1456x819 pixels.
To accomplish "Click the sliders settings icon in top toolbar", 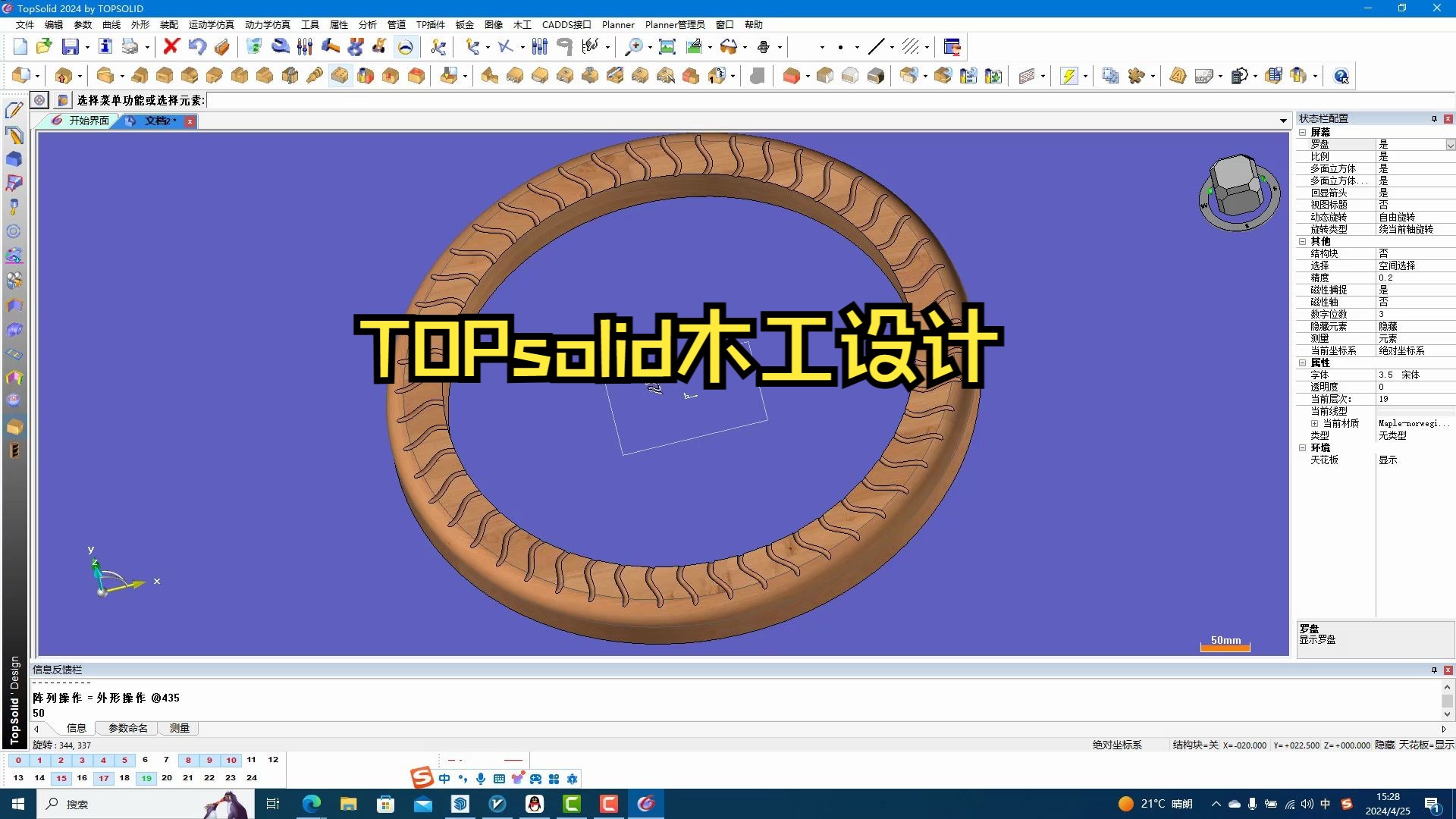I will pos(305,47).
